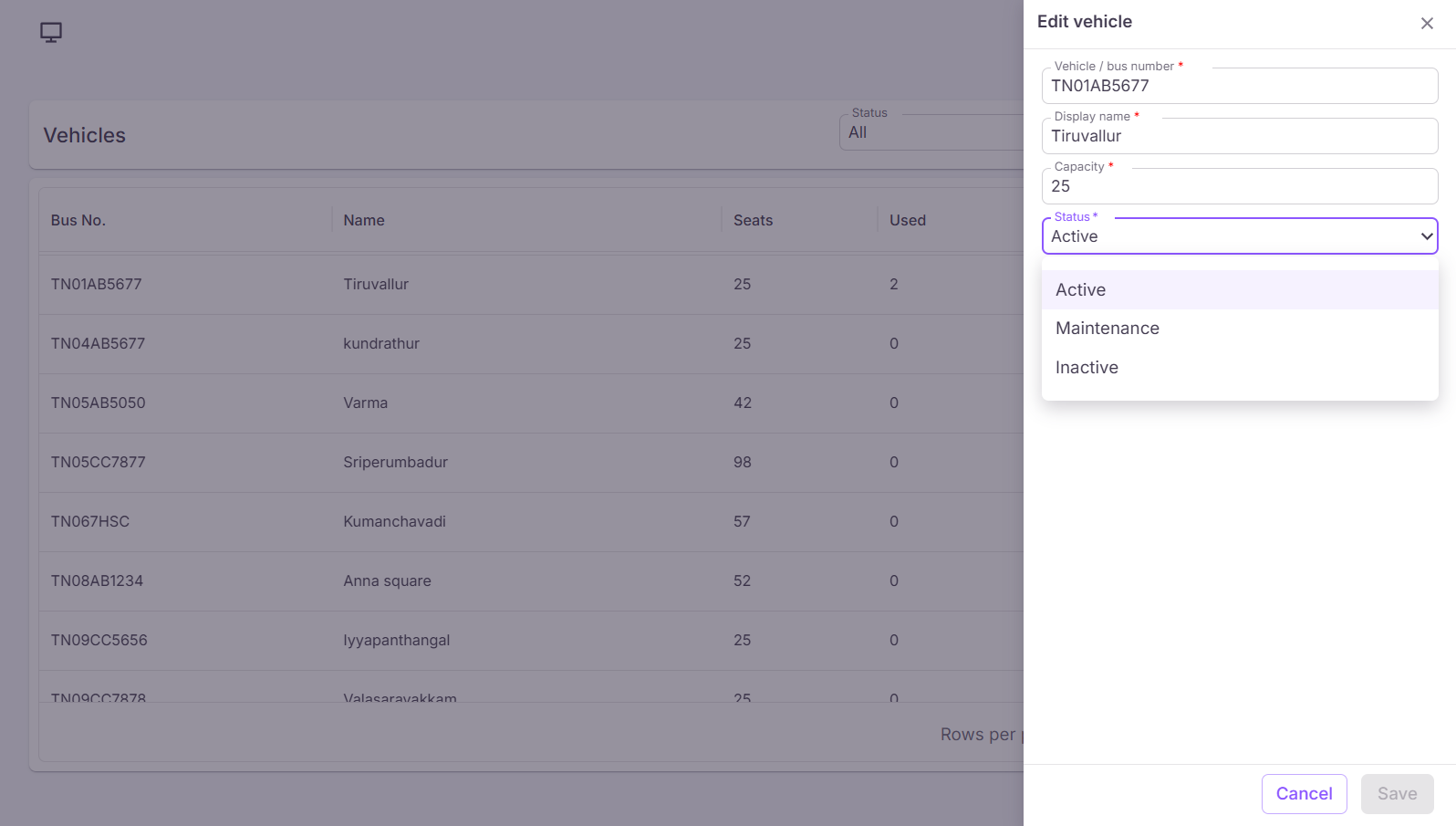Select the TN05CC7877 Sriperumbadur row
1456x826 pixels.
(x=532, y=463)
